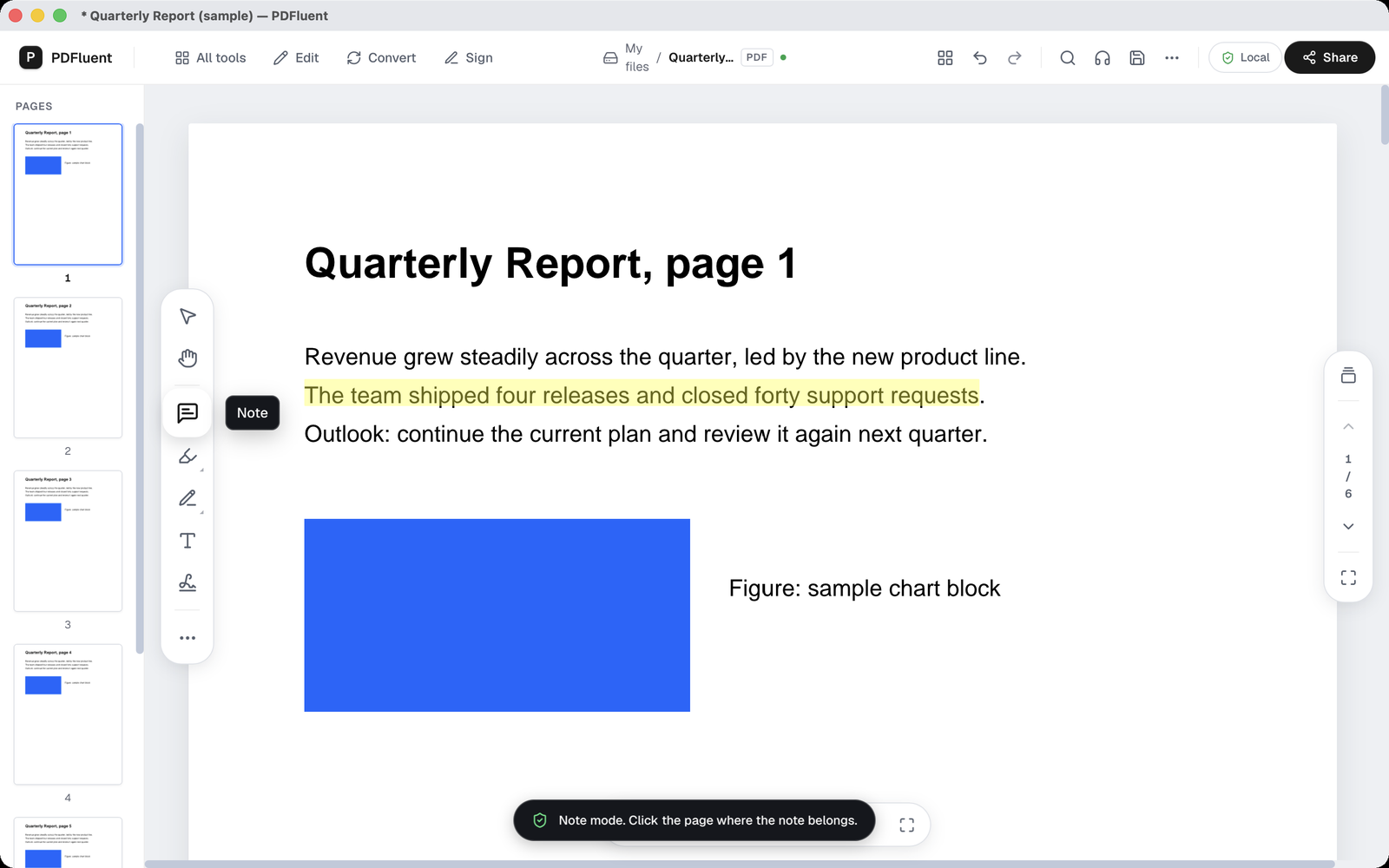
Task: Click the Outlook: continue the current plan line
Action: point(646,434)
